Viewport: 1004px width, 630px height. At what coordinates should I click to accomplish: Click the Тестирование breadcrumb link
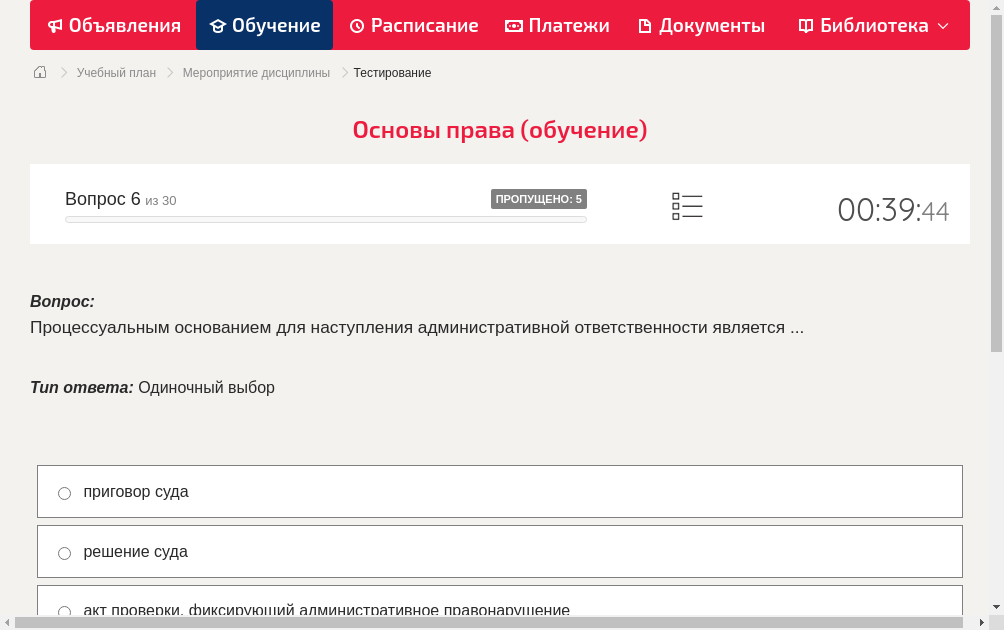392,72
